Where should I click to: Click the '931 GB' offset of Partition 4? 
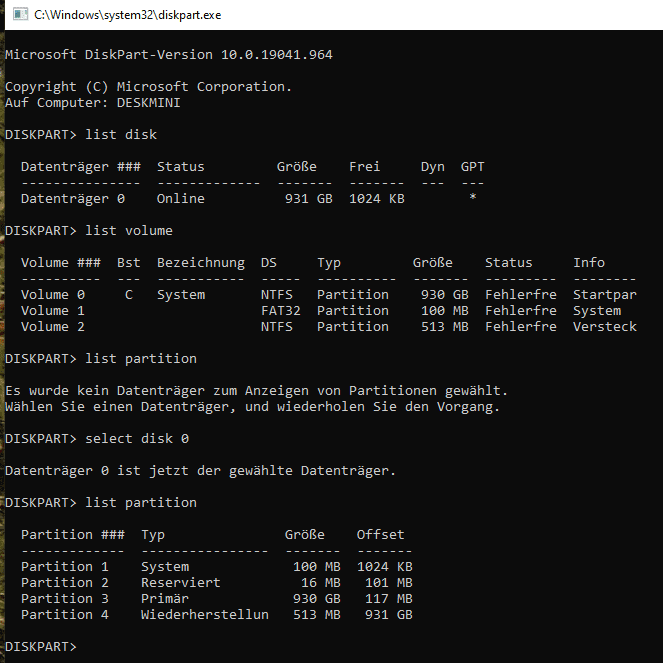[x=389, y=615]
